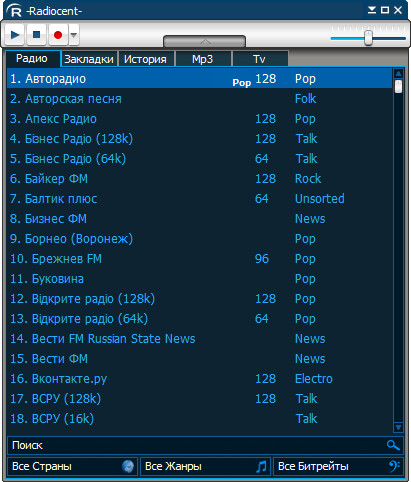Click the scrollbar up arrow
The image size is (411, 482).
tap(398, 73)
